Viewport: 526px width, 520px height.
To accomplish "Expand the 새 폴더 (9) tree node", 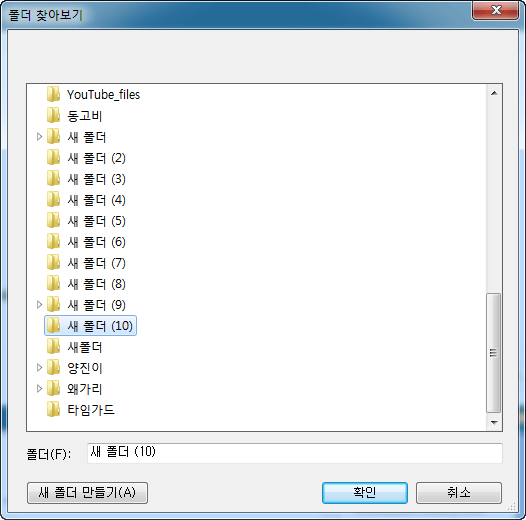I will 39,305.
